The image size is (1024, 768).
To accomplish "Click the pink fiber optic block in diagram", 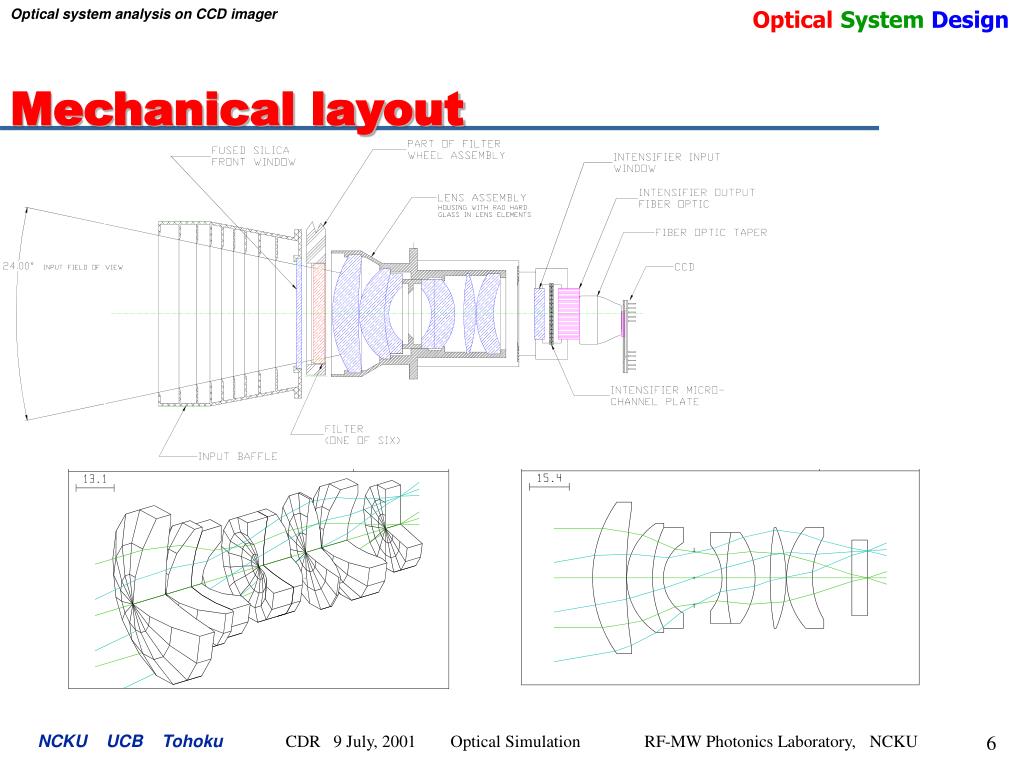I will pyautogui.click(x=568, y=315).
